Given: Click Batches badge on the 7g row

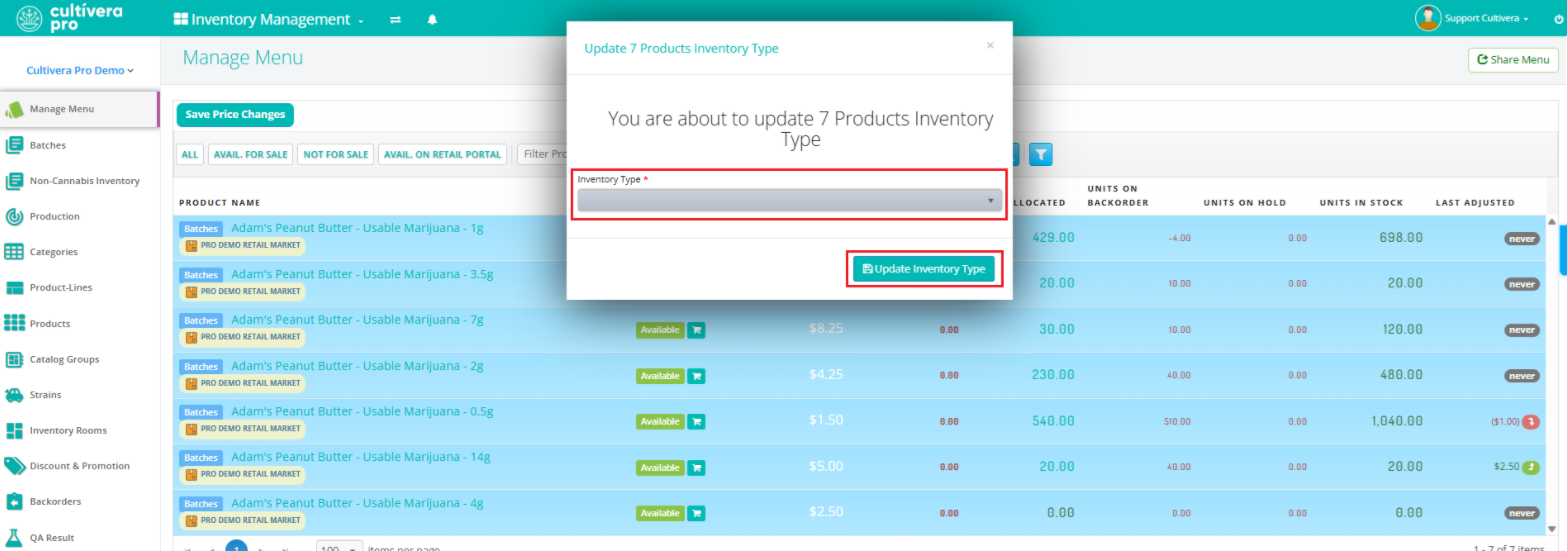Looking at the screenshot, I should [201, 321].
